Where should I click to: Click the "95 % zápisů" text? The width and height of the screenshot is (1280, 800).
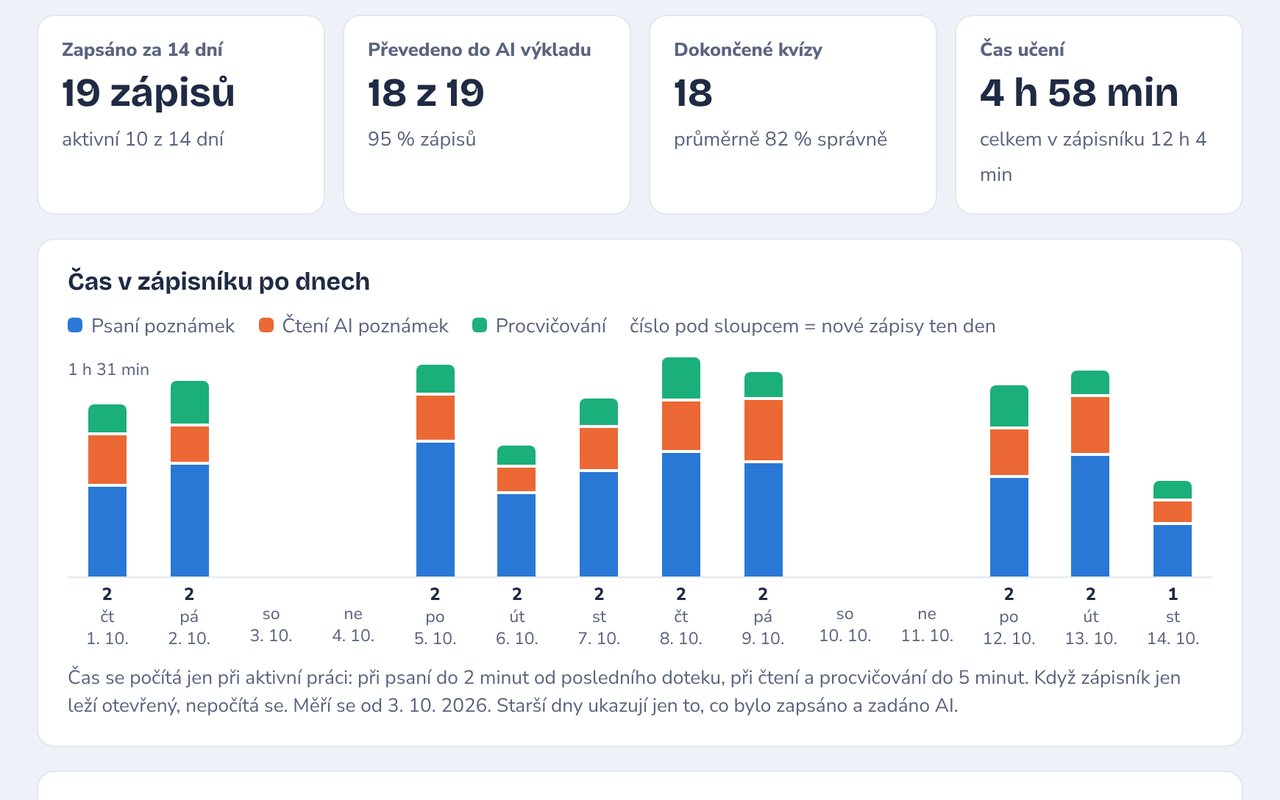click(422, 139)
